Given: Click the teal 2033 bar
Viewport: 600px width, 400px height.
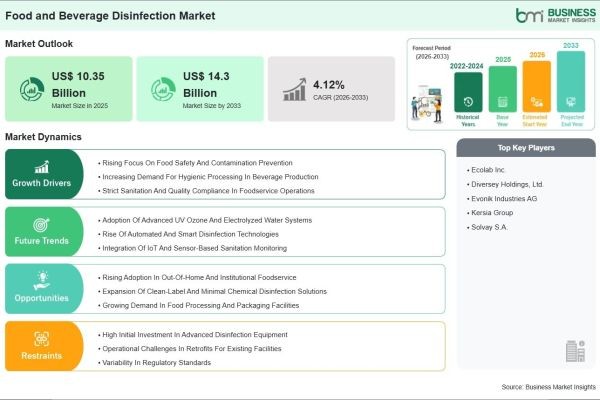Looking at the screenshot, I should coord(571,82).
